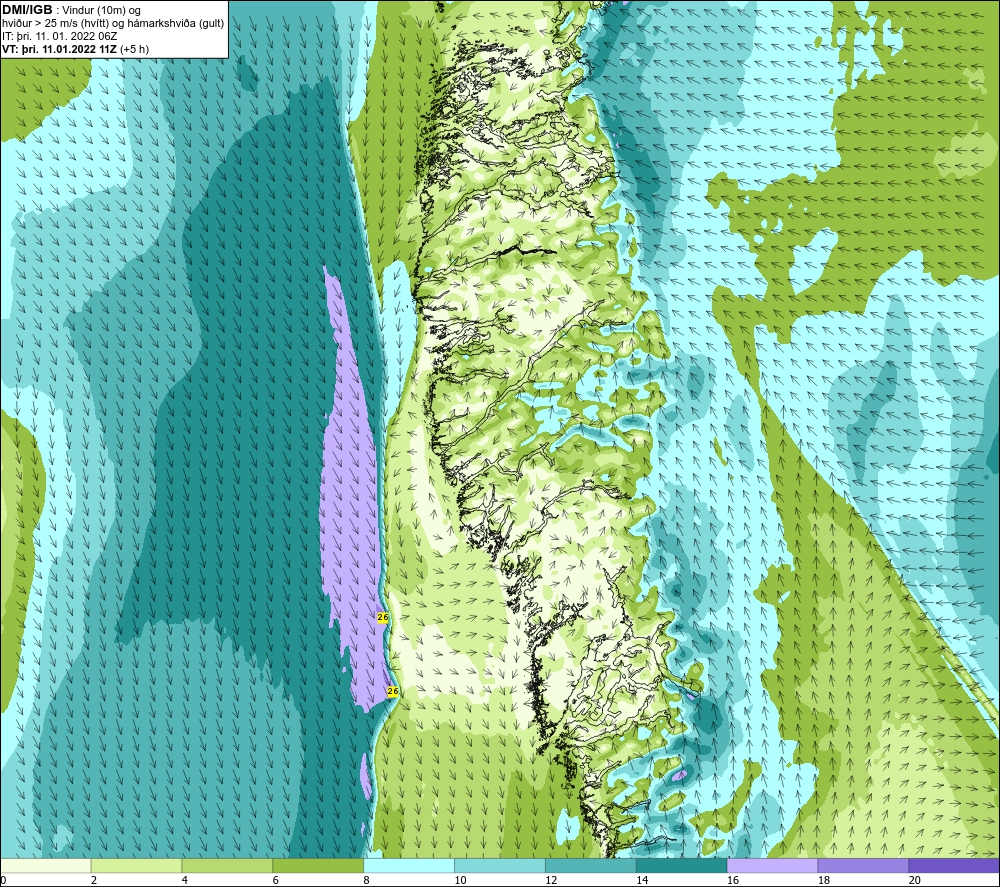Screen dimensions: 1000x887
Task: Click the 'DMI/IGB' title text
Action: [x=27, y=10]
